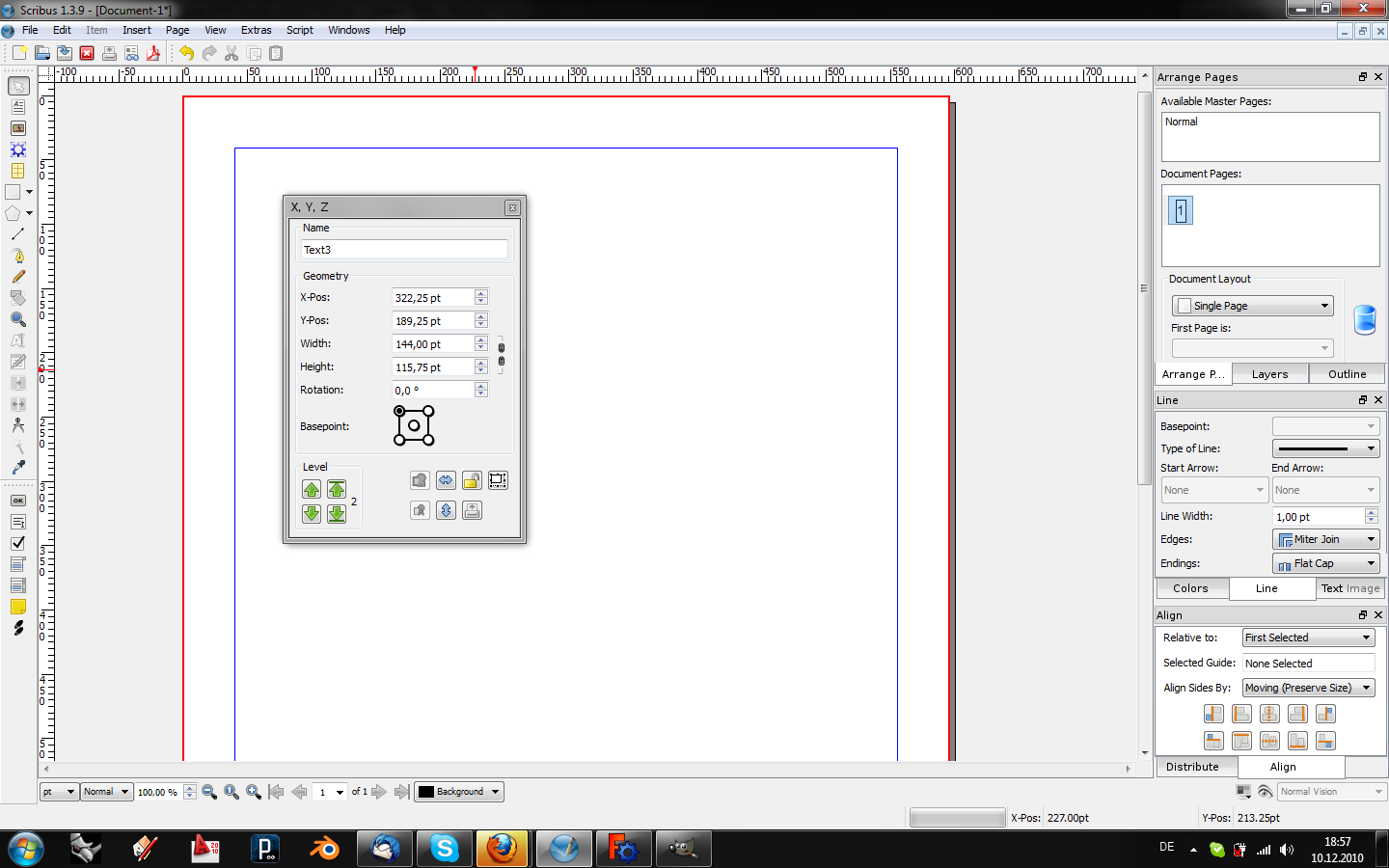Flip the object horizontally

[446, 480]
